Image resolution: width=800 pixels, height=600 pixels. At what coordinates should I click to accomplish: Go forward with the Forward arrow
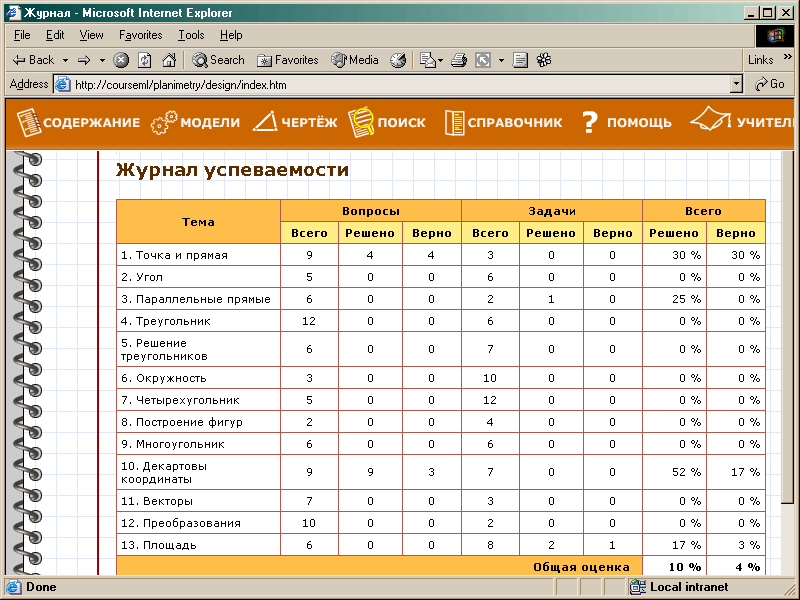click(84, 60)
